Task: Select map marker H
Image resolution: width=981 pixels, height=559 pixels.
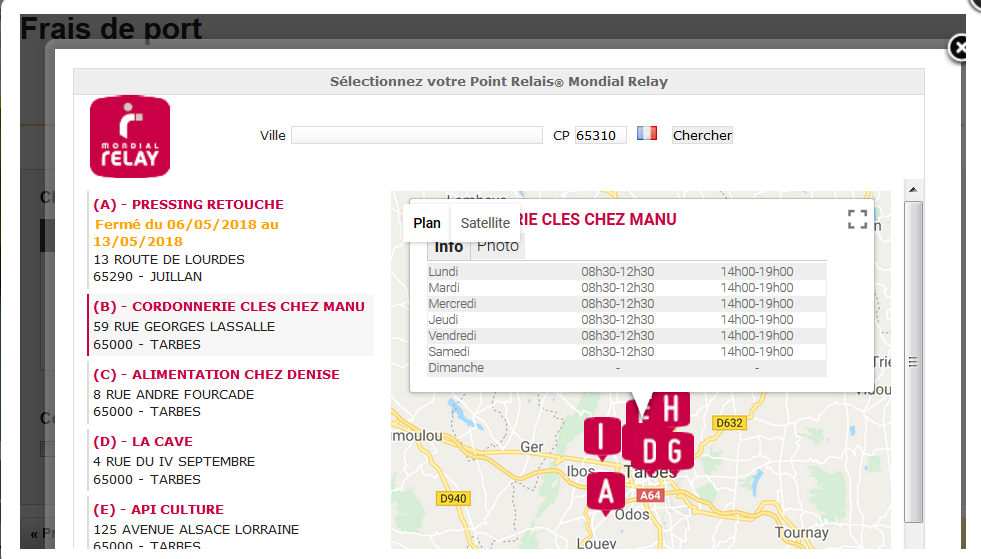Action: point(671,409)
